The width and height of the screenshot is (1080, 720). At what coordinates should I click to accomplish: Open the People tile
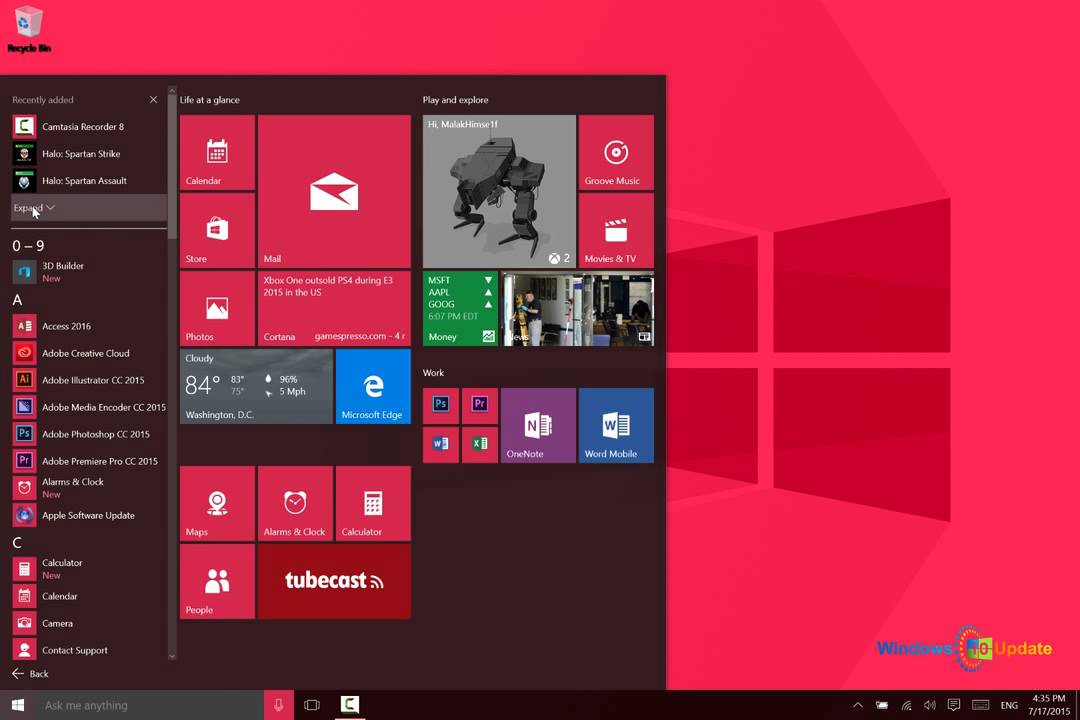click(x=217, y=581)
